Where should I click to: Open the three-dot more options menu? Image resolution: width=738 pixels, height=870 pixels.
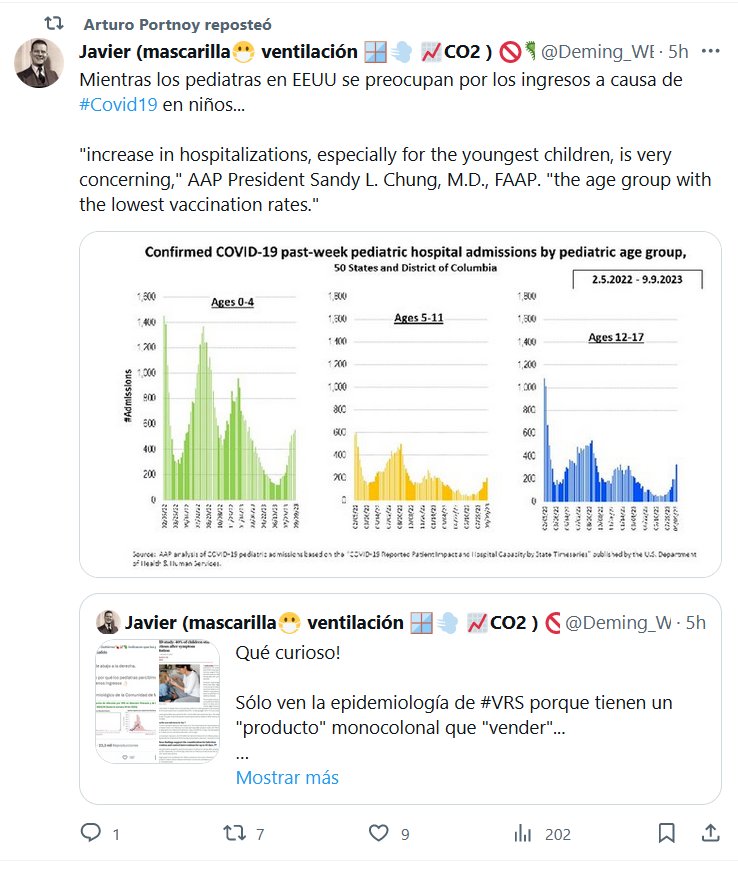pyautogui.click(x=710, y=51)
